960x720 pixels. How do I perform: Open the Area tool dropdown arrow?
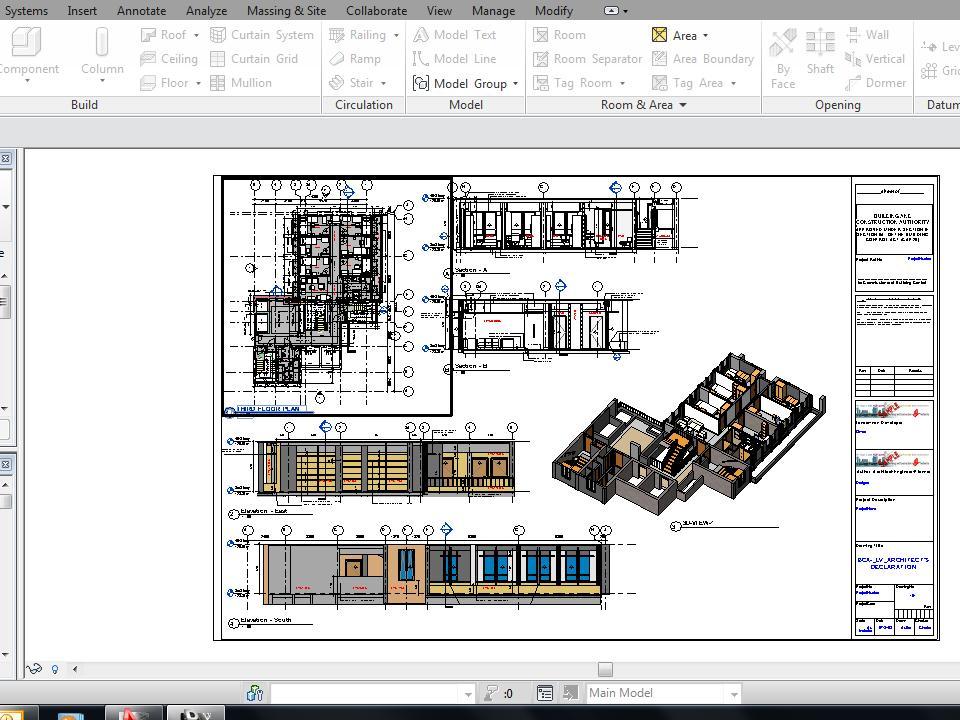point(704,36)
